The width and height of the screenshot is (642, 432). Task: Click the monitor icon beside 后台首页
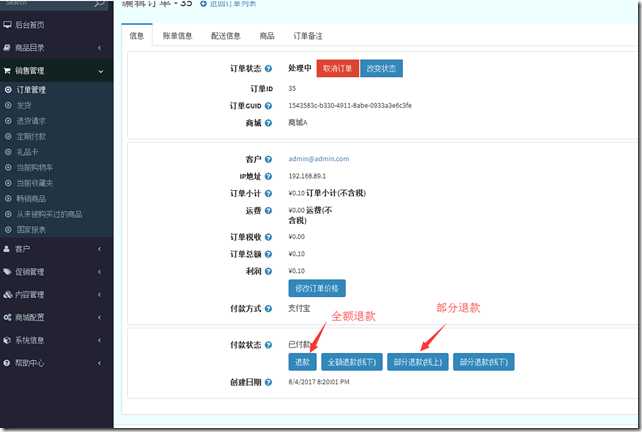pyautogui.click(x=7, y=25)
